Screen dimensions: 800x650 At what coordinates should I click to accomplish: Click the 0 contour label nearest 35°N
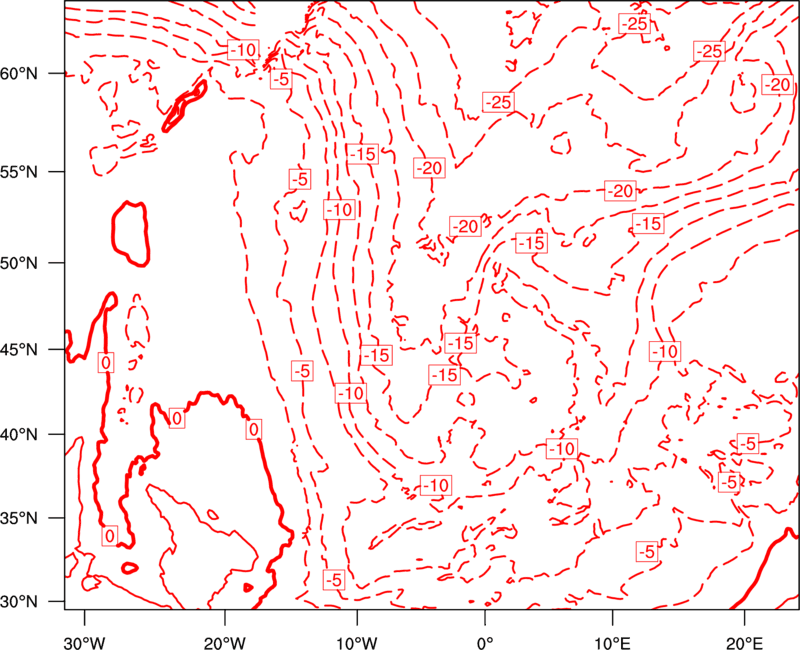point(110,536)
